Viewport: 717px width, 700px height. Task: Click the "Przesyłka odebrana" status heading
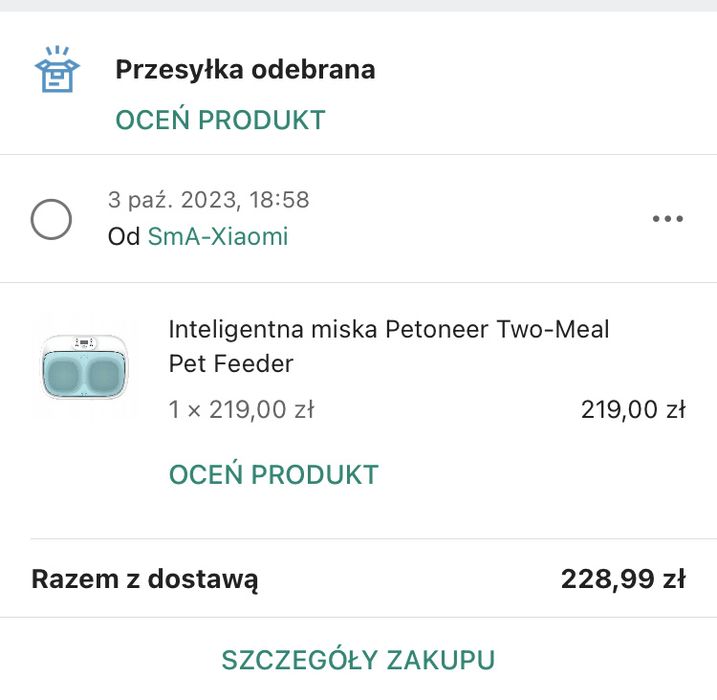coord(245,70)
